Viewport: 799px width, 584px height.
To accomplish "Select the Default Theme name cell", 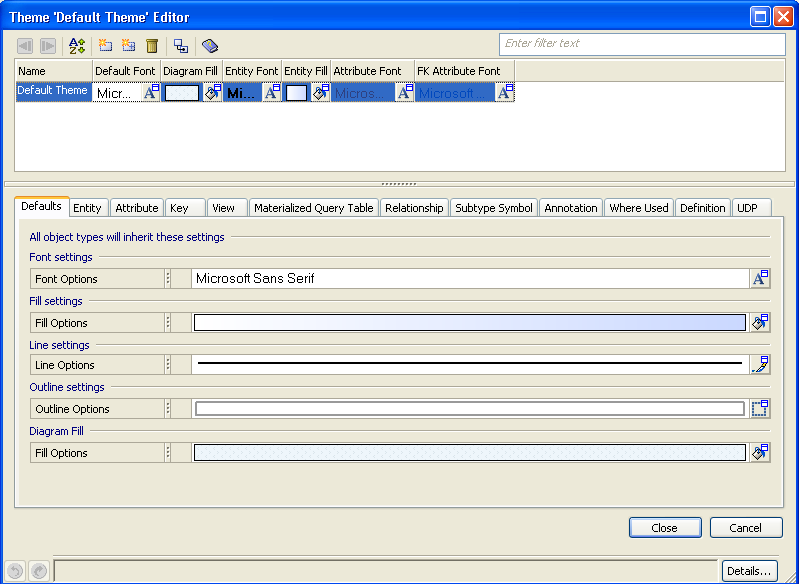I will [53, 92].
